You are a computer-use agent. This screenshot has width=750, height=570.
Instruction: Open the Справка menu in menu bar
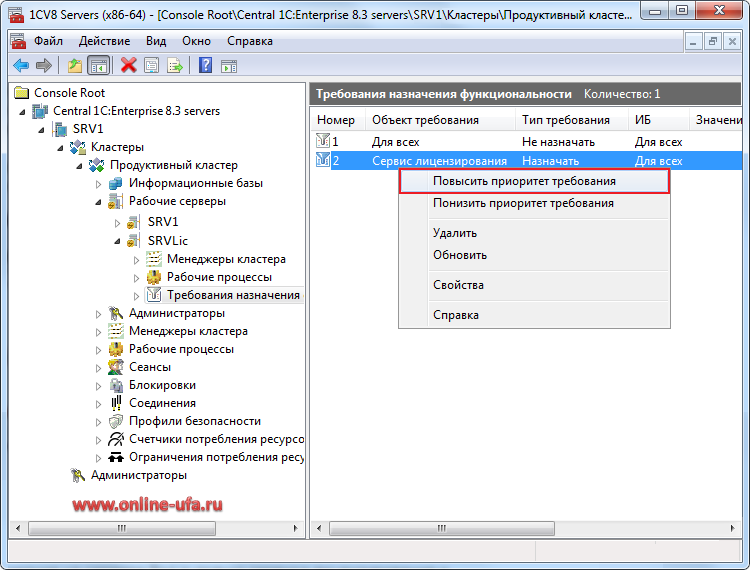[x=250, y=41]
